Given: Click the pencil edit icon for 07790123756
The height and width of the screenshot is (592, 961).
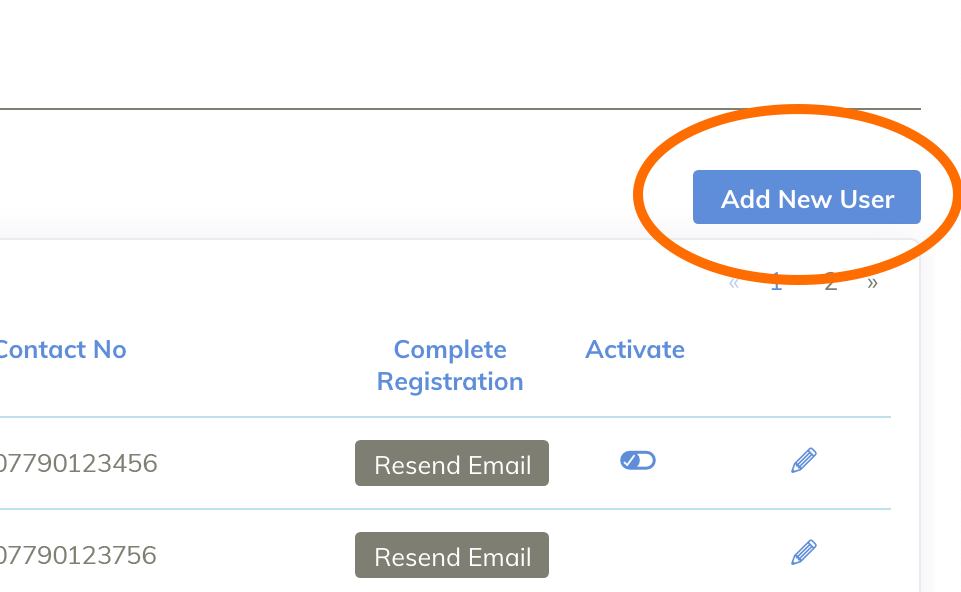Looking at the screenshot, I should coord(804,552).
